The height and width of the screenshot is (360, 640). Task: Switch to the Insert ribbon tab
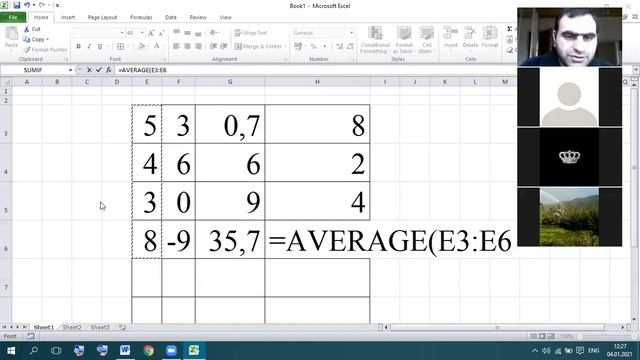click(x=68, y=17)
